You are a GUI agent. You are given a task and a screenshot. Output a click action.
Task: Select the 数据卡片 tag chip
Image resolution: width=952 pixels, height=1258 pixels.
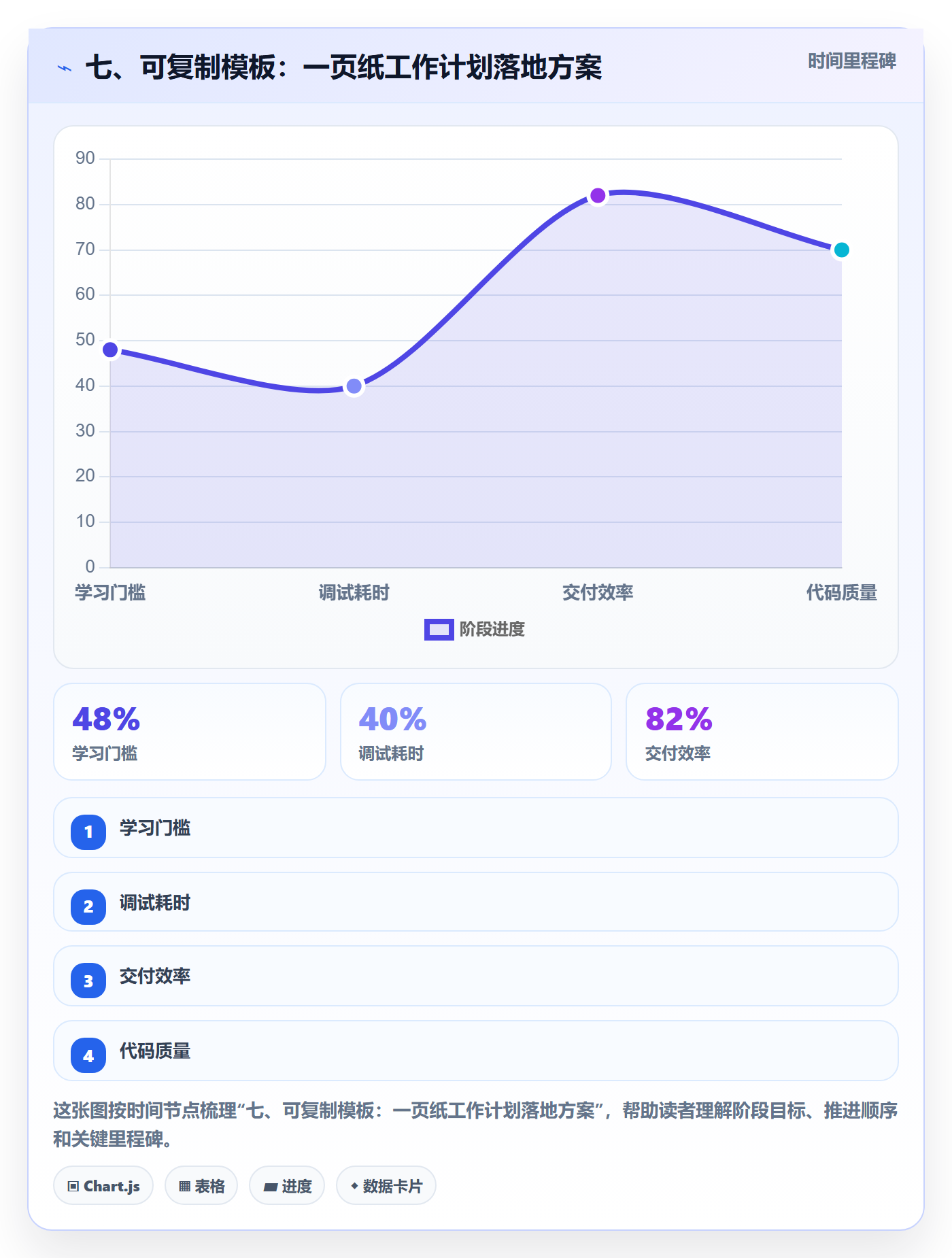coord(386,1185)
